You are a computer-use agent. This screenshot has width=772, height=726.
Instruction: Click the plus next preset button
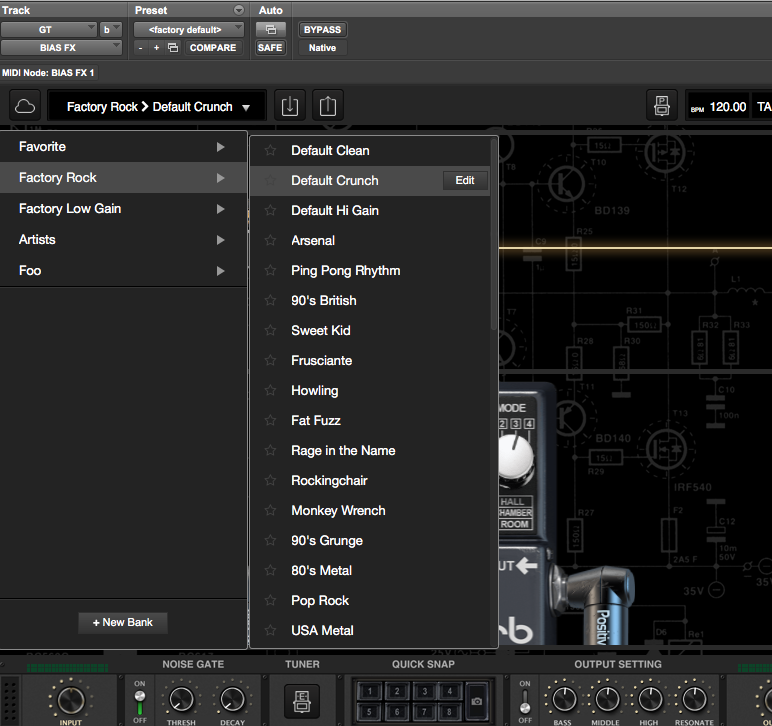157,48
